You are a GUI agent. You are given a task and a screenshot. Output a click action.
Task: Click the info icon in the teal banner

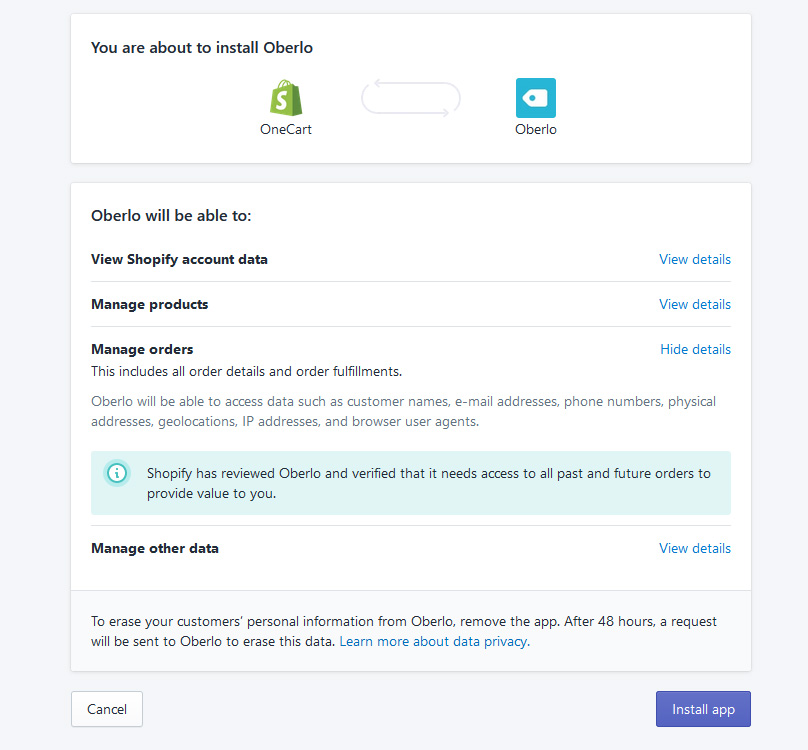(x=118, y=473)
